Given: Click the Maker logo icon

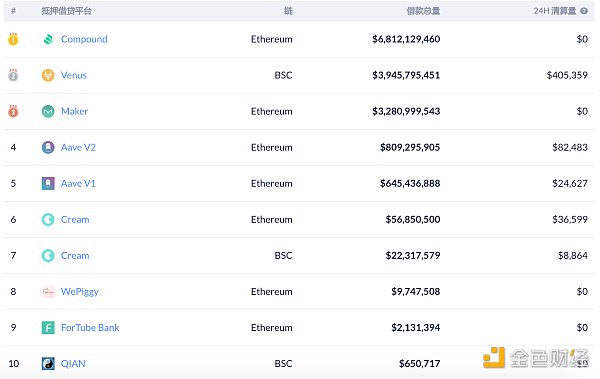Looking at the screenshot, I should click(x=48, y=111).
